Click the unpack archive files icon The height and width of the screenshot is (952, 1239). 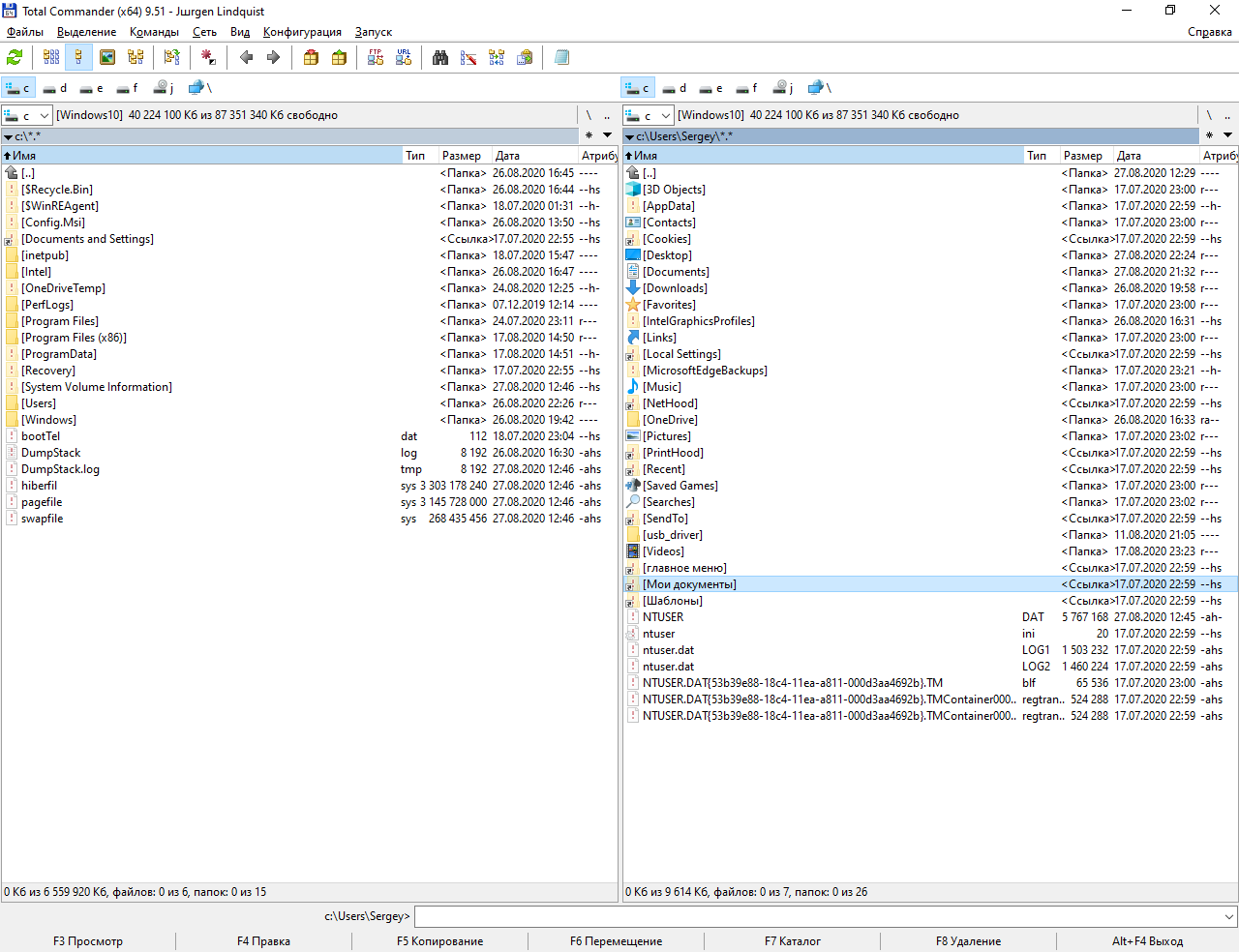coord(339,57)
